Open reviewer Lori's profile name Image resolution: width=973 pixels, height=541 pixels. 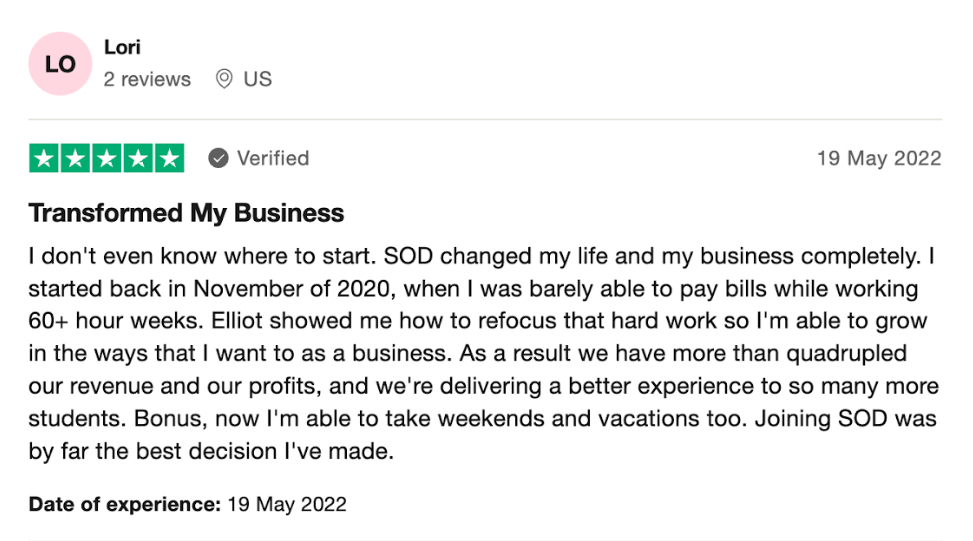(x=122, y=47)
